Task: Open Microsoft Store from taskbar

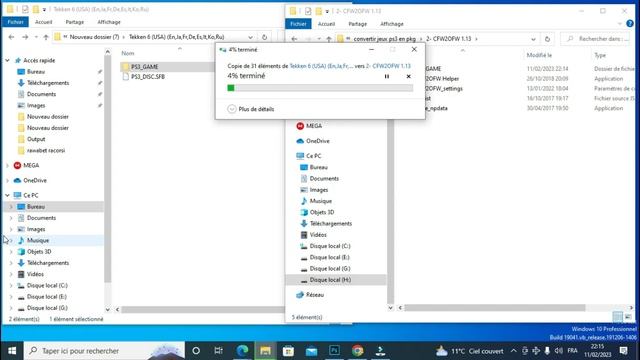Action: click(x=289, y=351)
